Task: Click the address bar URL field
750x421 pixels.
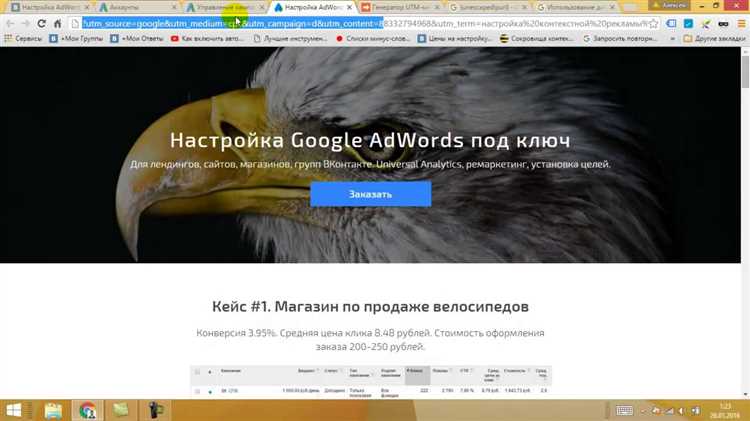Action: 364,23
